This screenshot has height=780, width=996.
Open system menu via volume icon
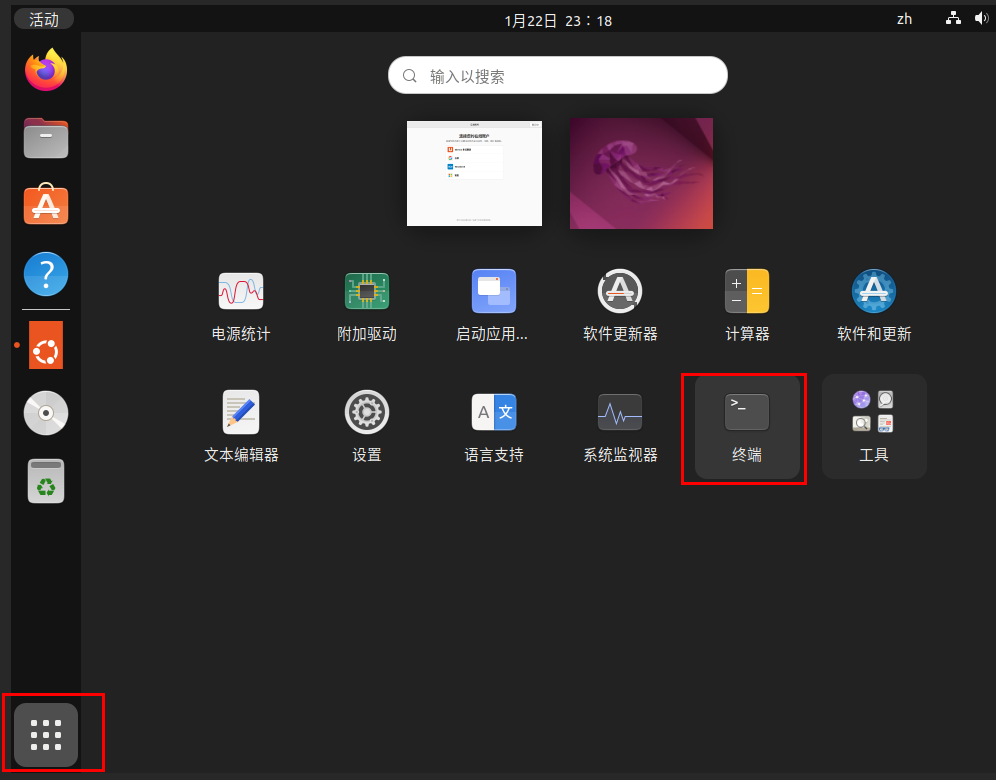[980, 18]
